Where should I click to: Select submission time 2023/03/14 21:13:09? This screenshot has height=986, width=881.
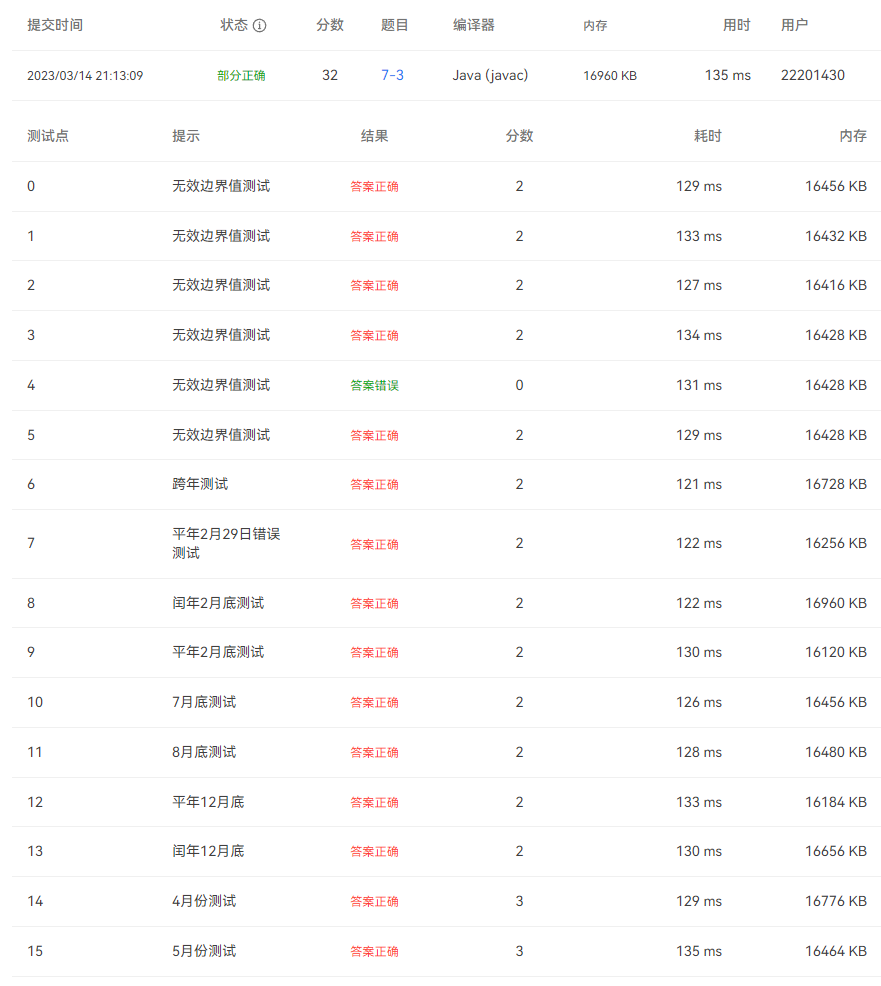pos(85,75)
